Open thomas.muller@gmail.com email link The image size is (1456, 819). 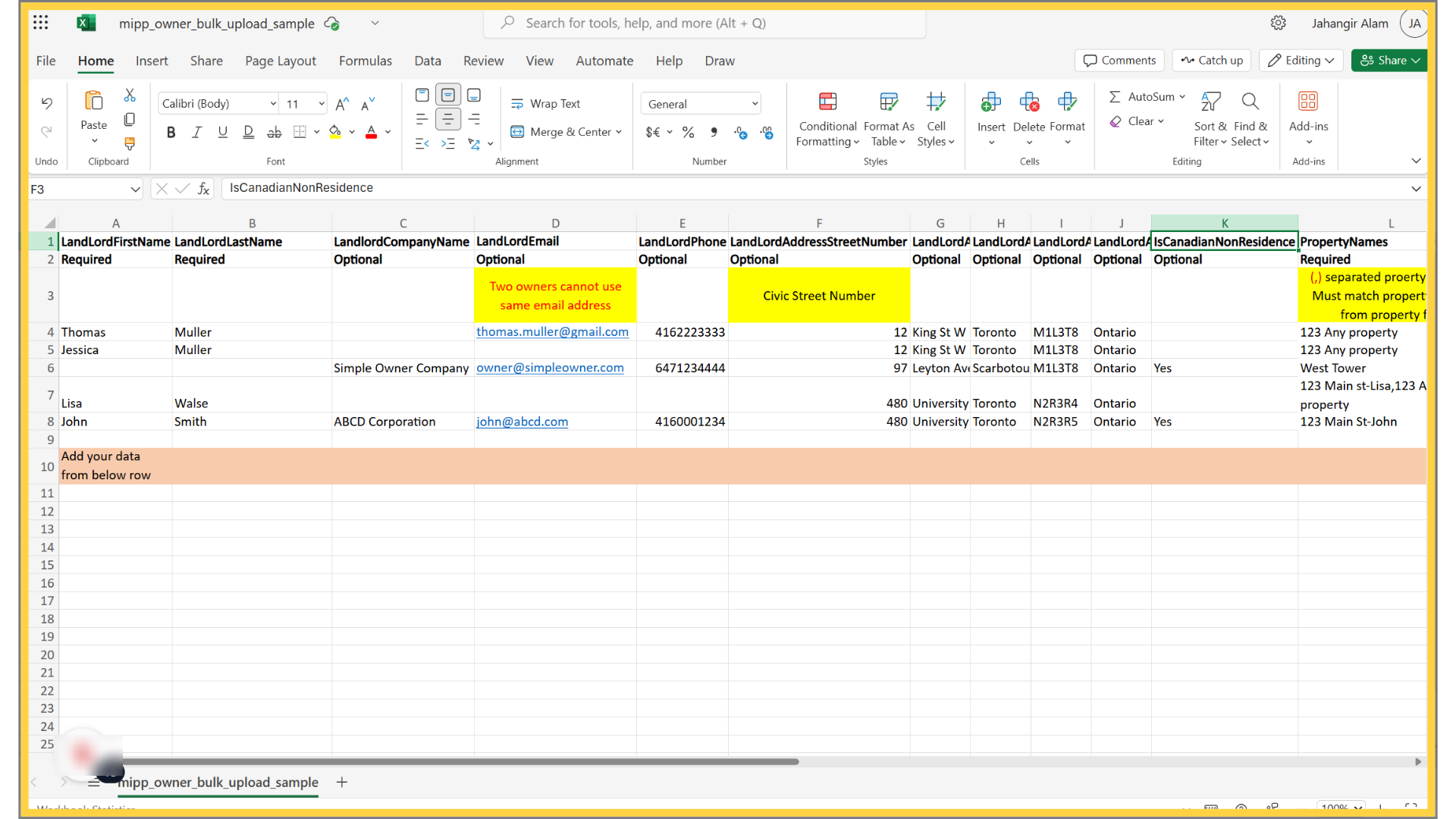(552, 332)
